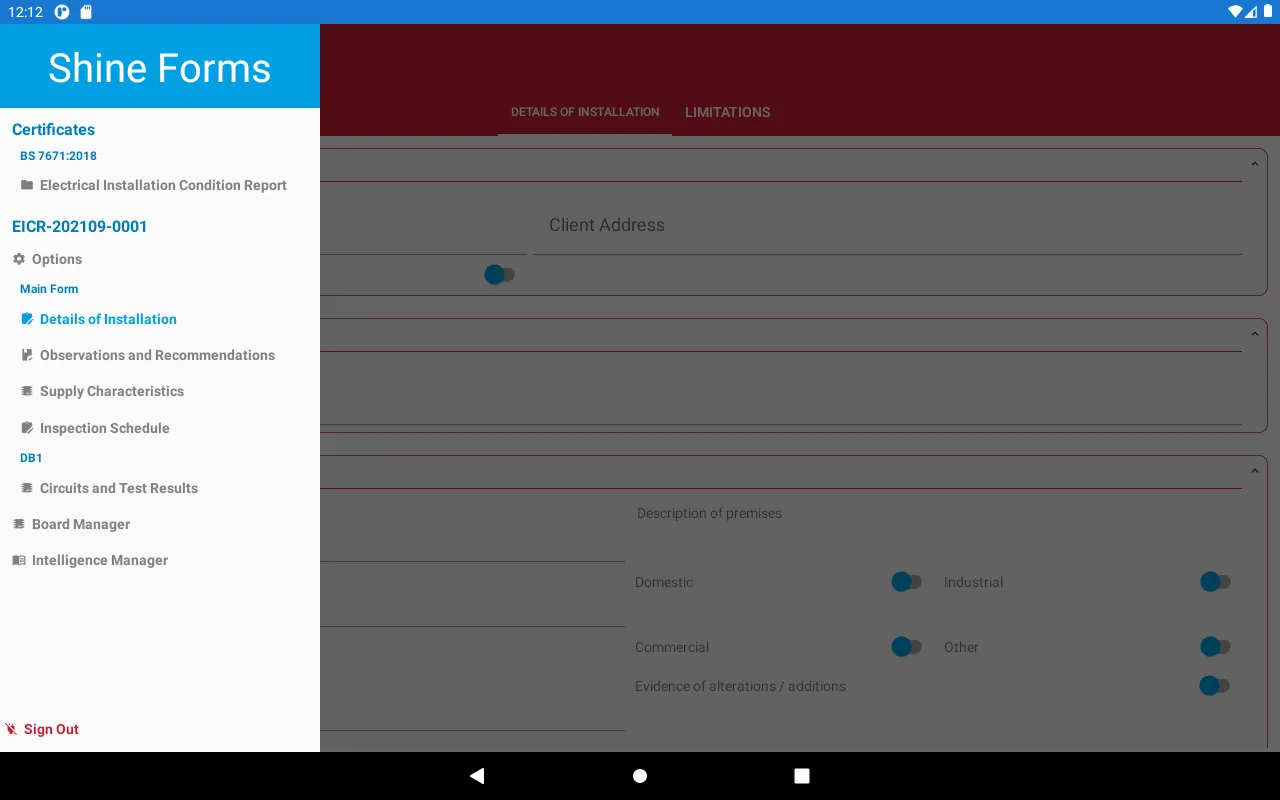Open the Inspection Schedule icon
The image size is (1280, 800).
click(26, 428)
